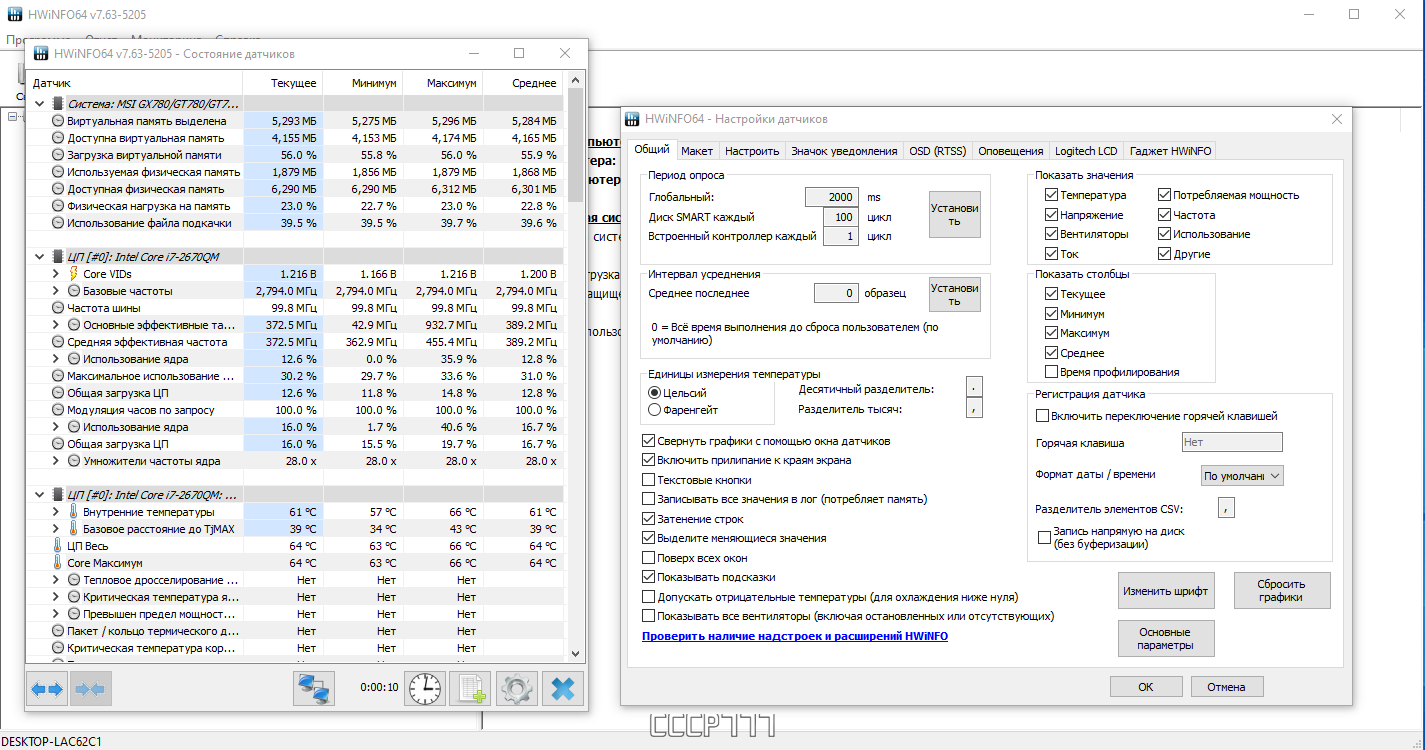Open the network monitors remote icon
The height and width of the screenshot is (750, 1425).
click(314, 688)
